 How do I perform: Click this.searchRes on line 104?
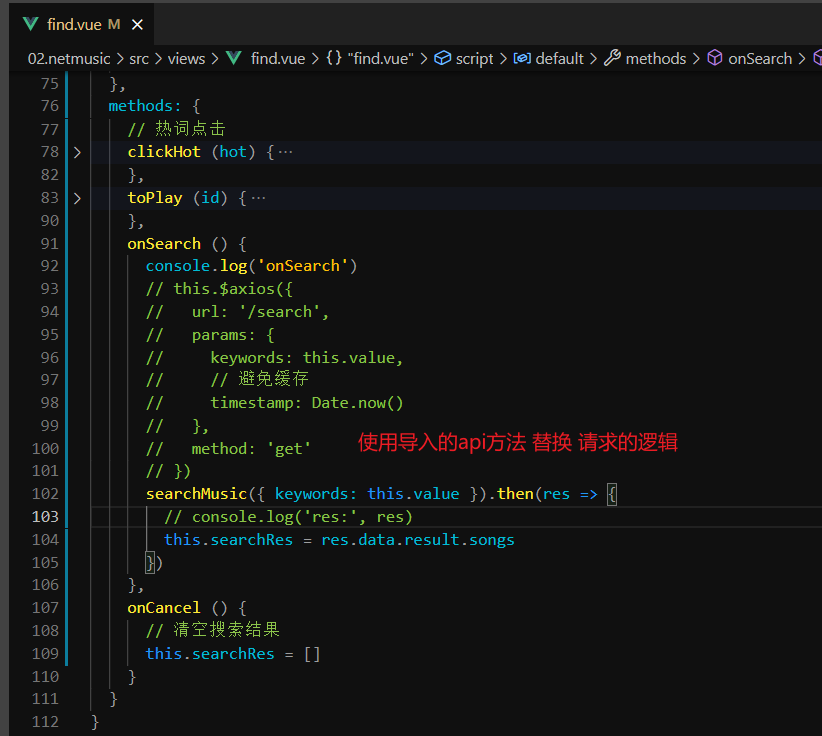point(228,540)
